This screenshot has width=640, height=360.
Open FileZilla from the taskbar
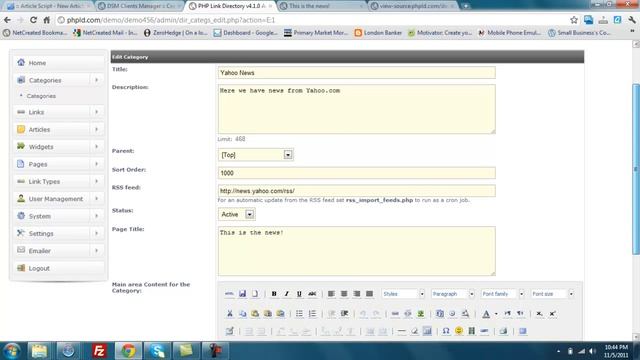tap(99, 351)
